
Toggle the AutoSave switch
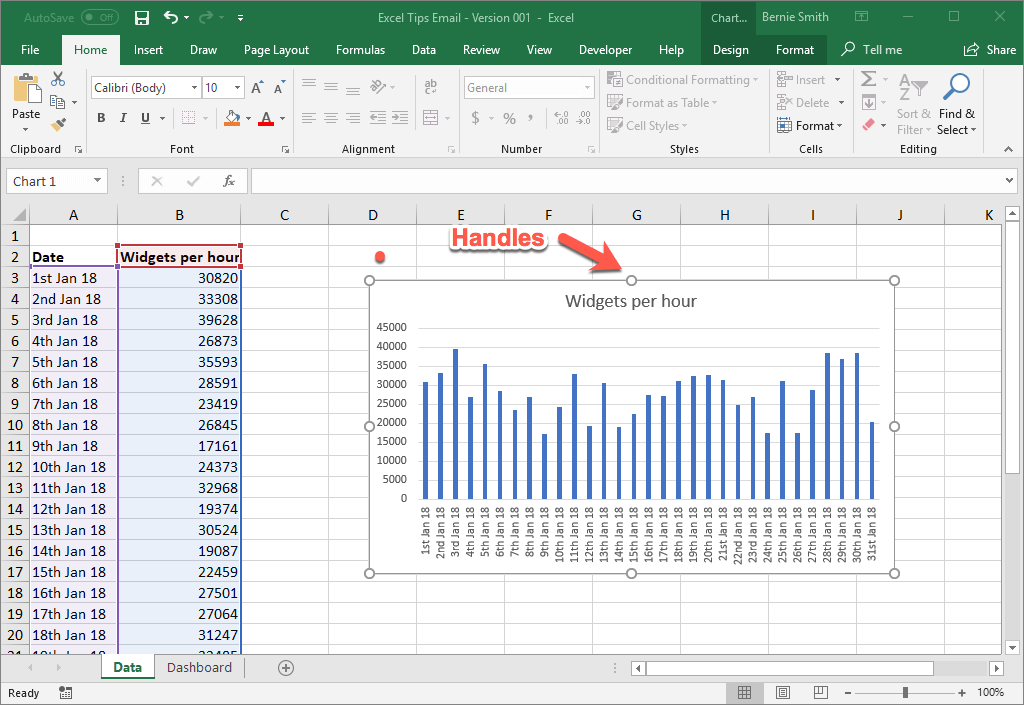(x=100, y=17)
